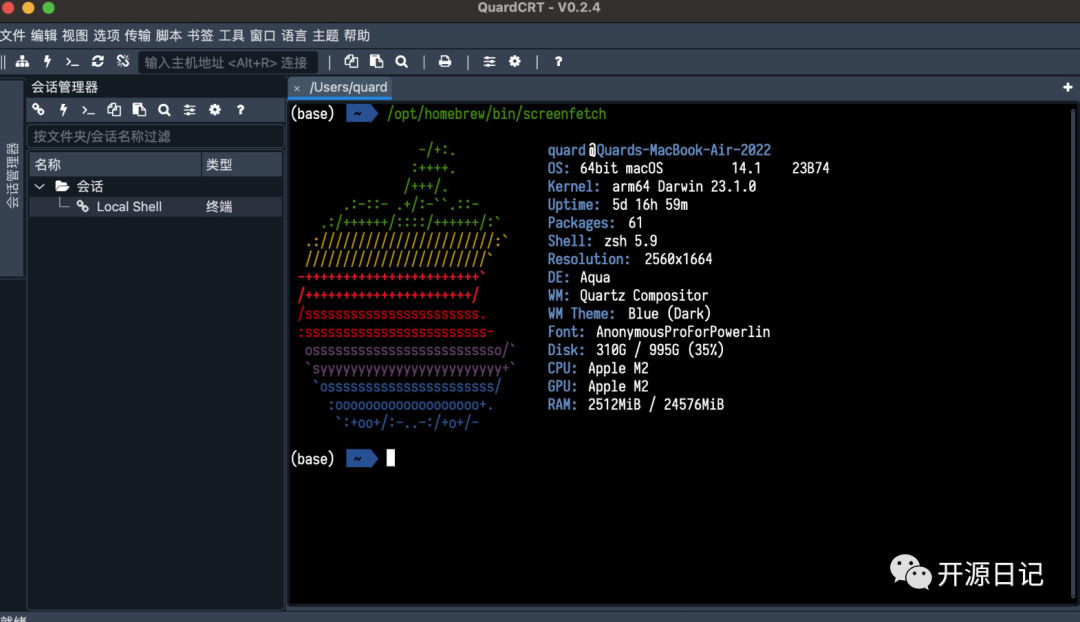Viewport: 1080px width, 622px height.
Task: Collapse the 会话 folder tree node
Action: click(x=40, y=186)
